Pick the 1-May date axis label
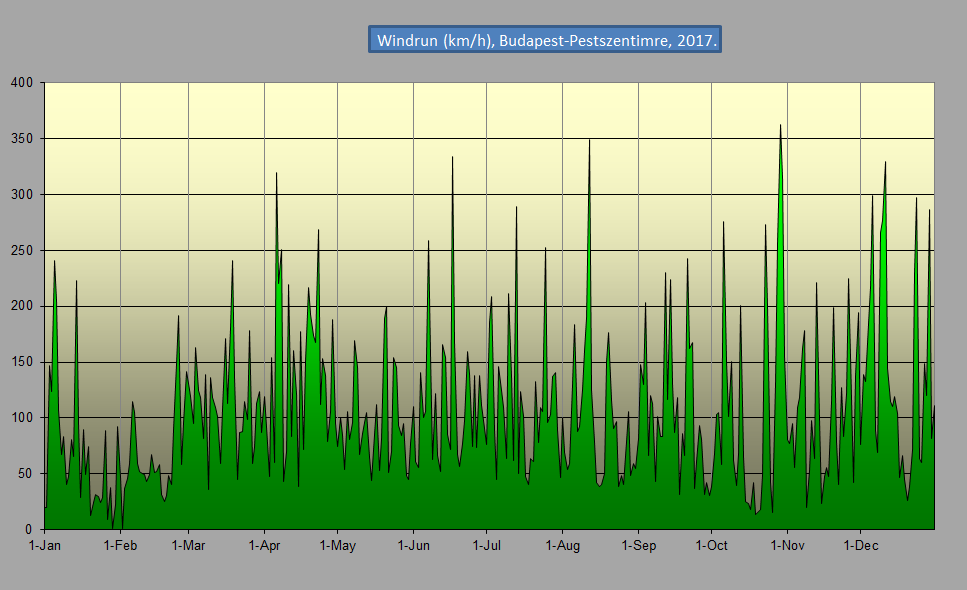Viewport: 967px width, 590px height. pyautogui.click(x=337, y=546)
